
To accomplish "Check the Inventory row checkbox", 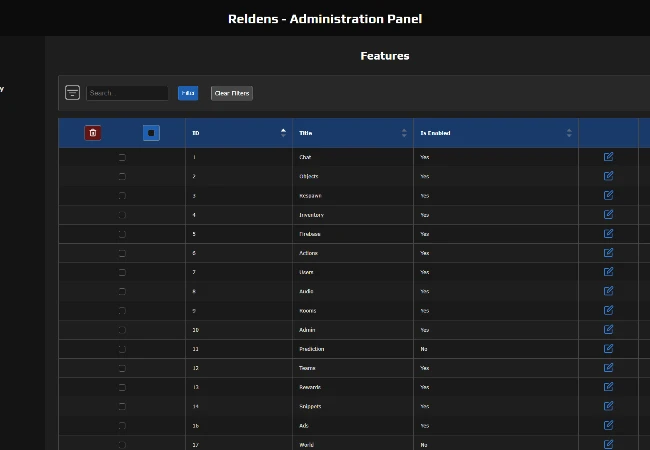I will 122,215.
